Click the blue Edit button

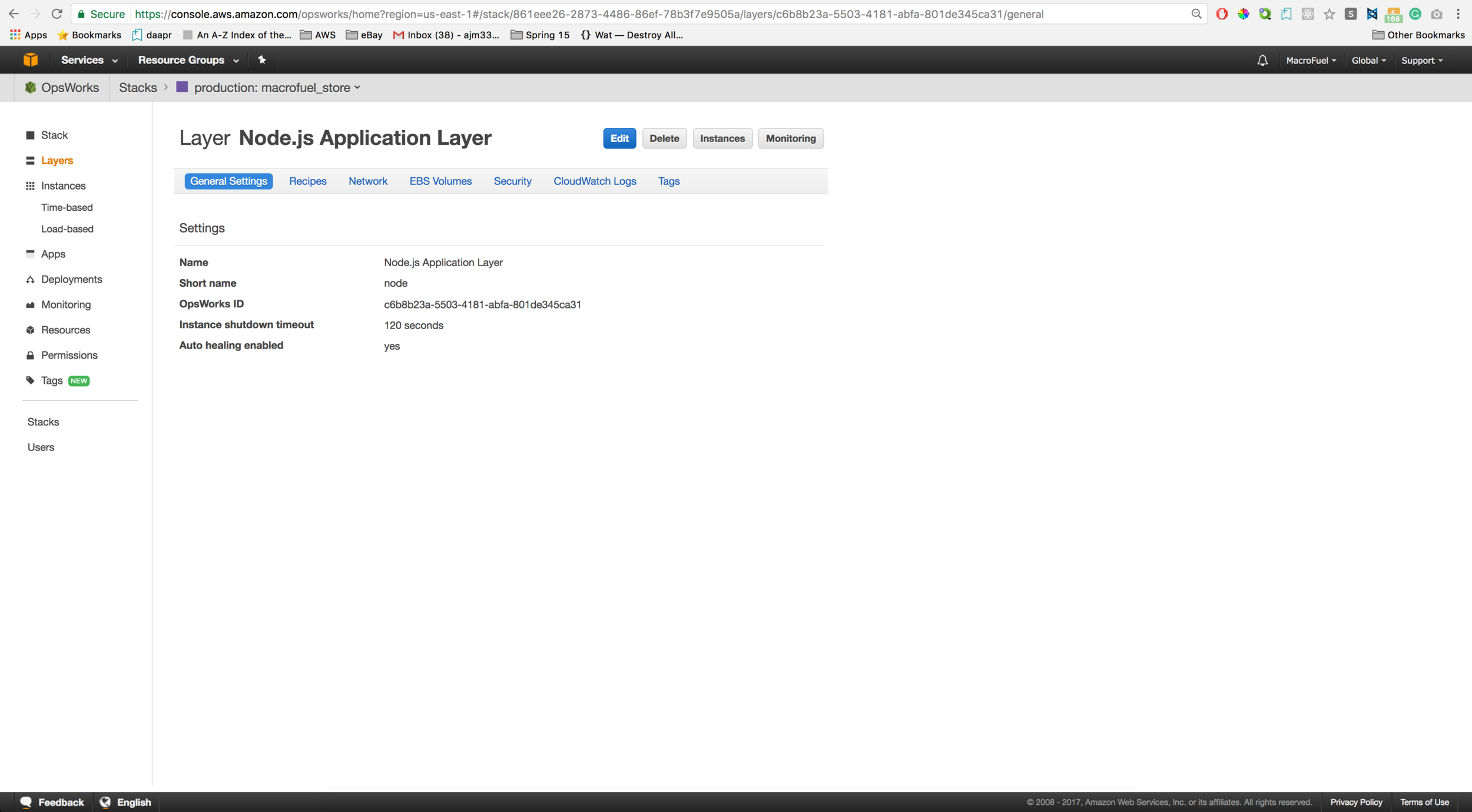click(619, 138)
